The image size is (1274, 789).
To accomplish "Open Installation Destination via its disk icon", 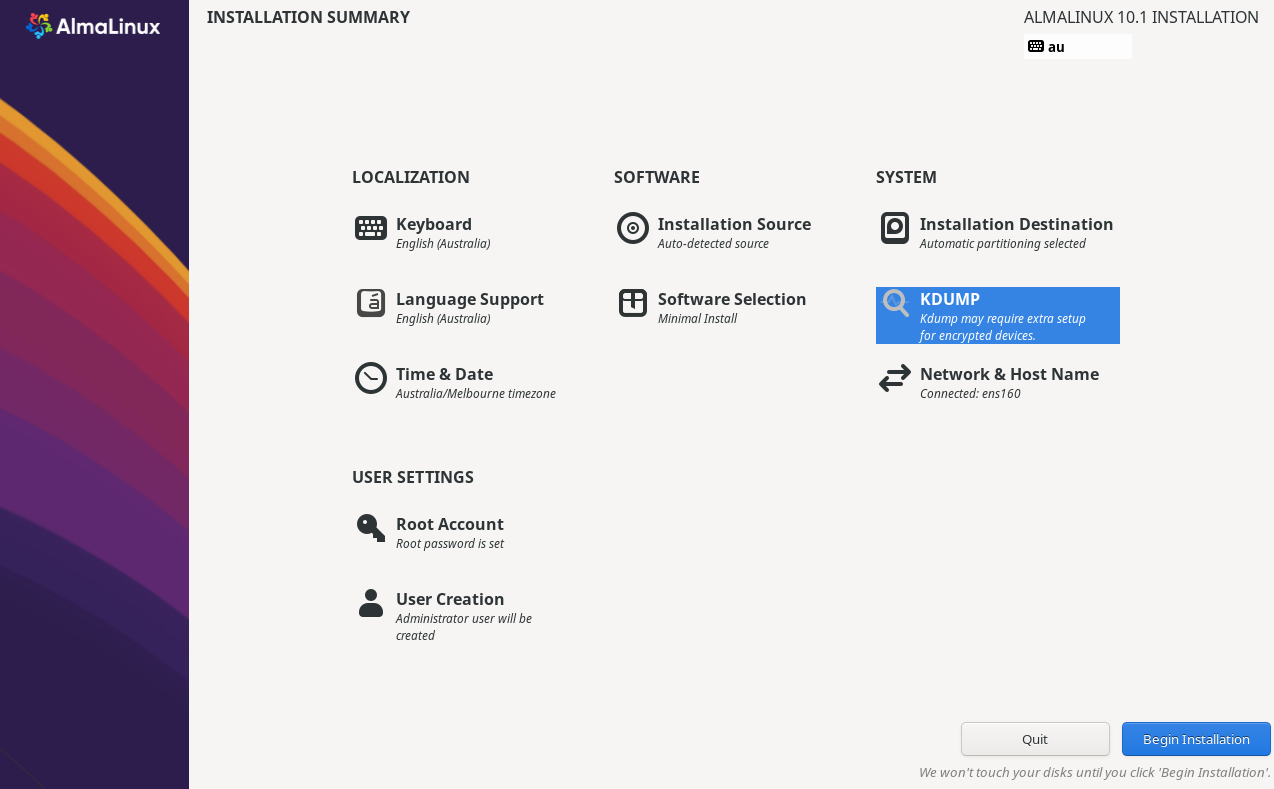I will [895, 228].
